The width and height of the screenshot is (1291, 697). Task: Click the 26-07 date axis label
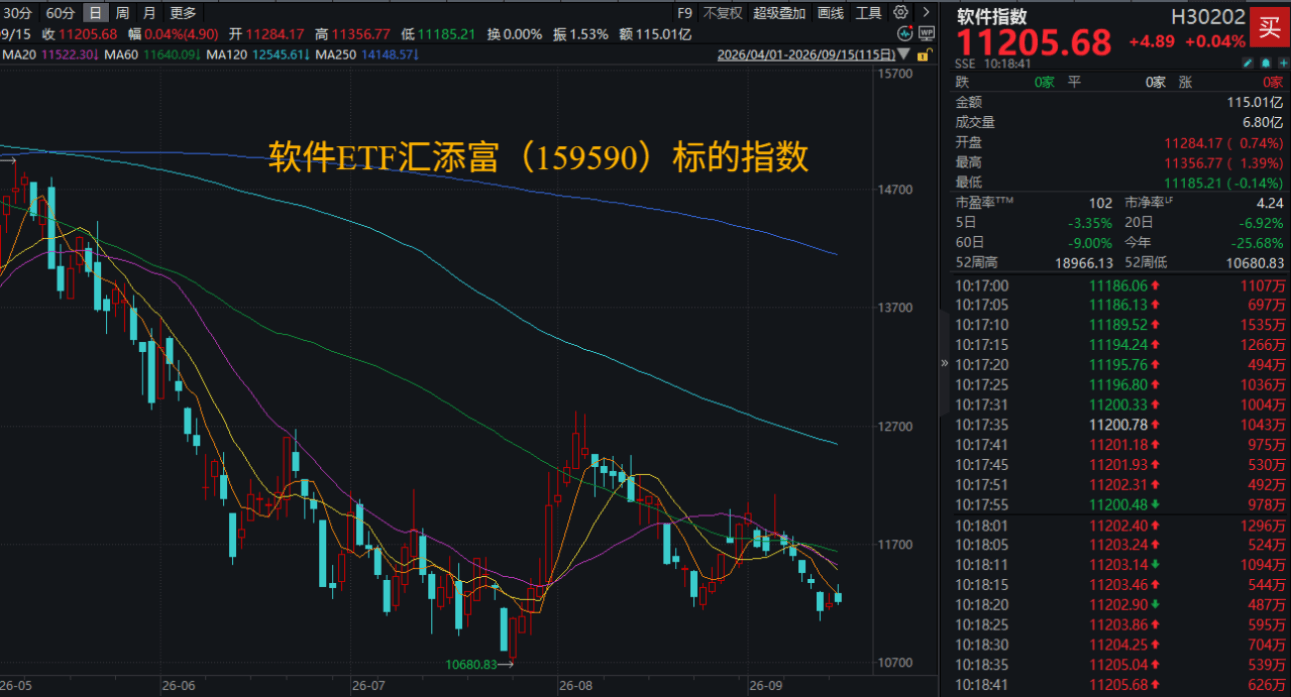point(368,686)
